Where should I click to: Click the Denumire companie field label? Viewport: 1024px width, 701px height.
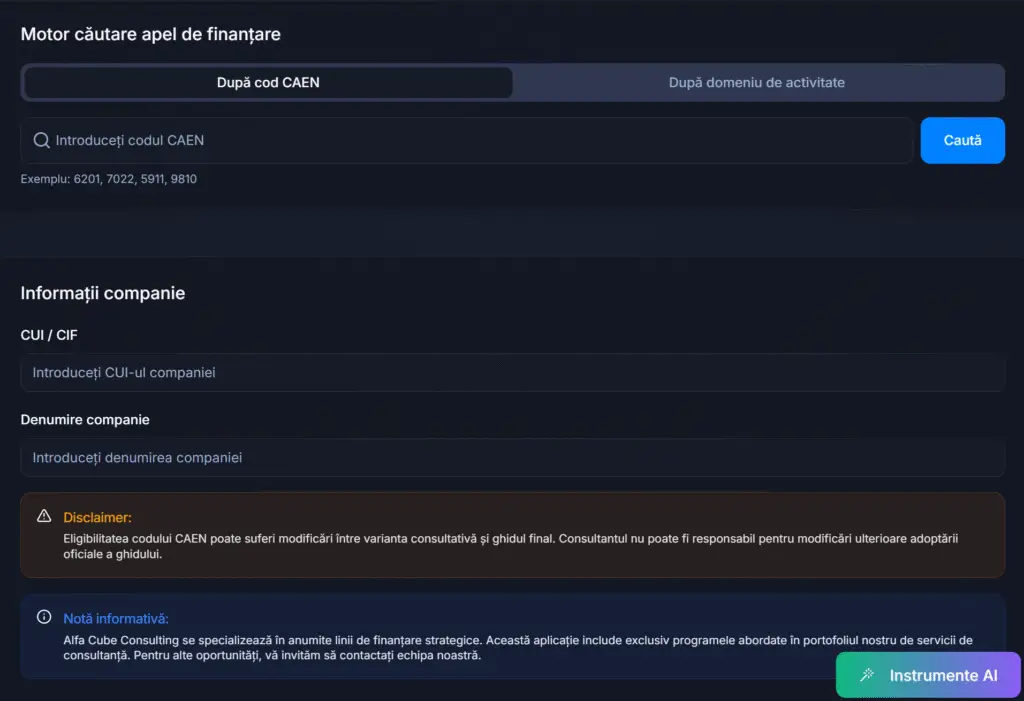click(85, 420)
